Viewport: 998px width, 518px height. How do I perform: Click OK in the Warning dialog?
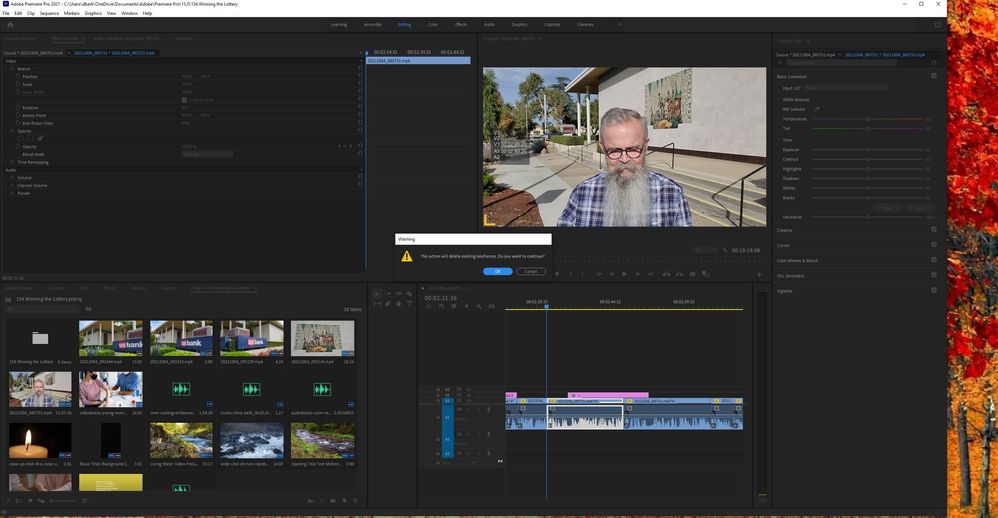pyautogui.click(x=497, y=271)
